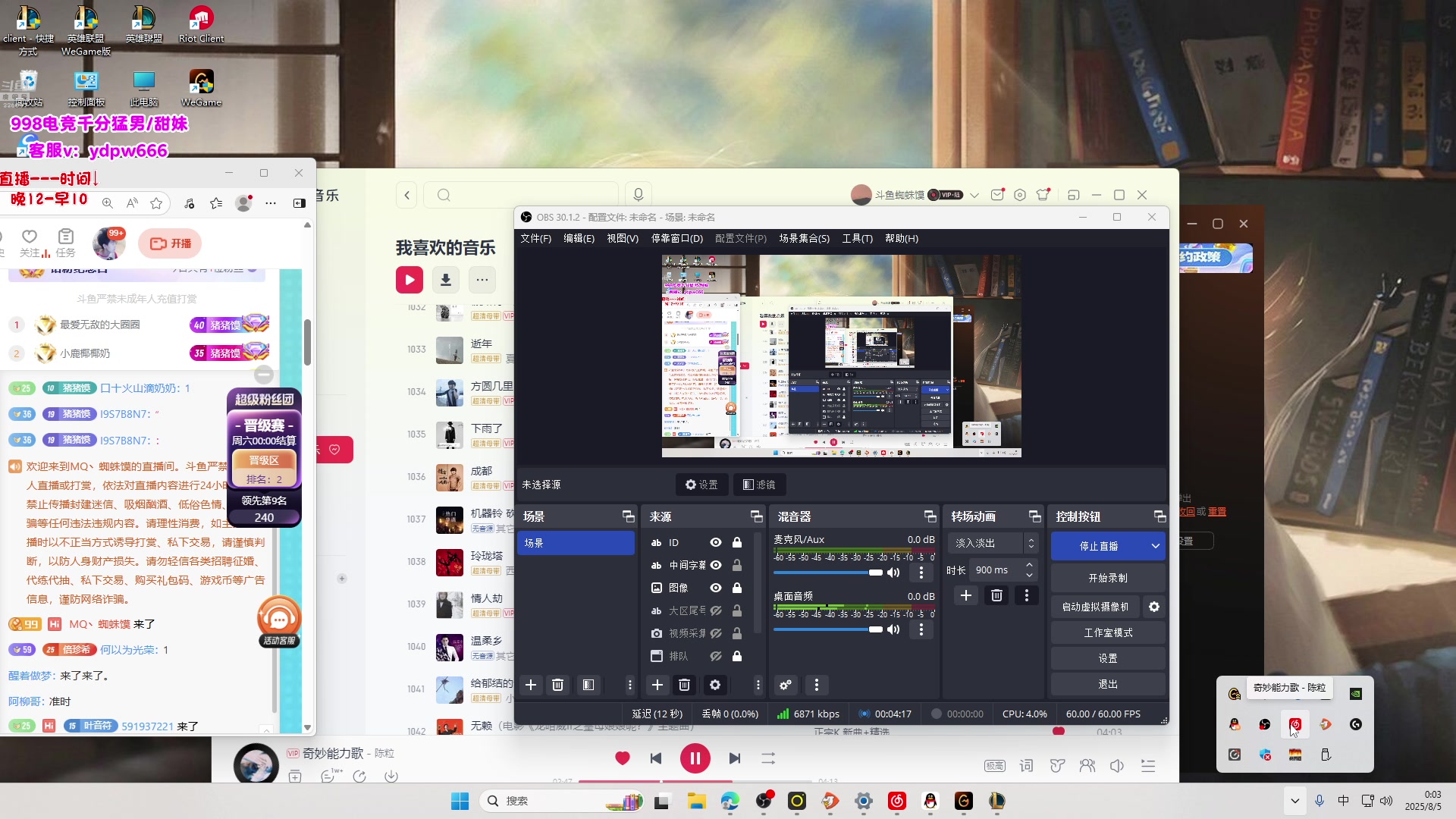Viewport: 1456px width, 819px height.
Task: Increase transition duration 900 ms
Action: point(1029,565)
